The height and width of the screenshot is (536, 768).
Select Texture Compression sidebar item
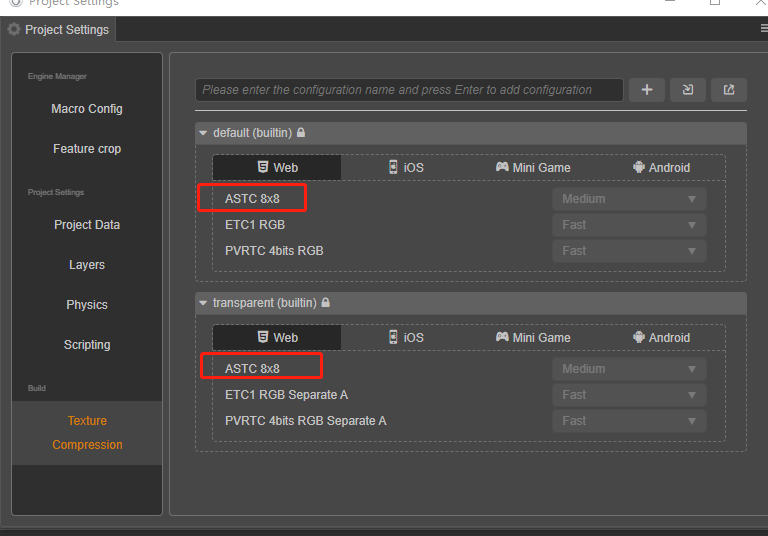87,433
